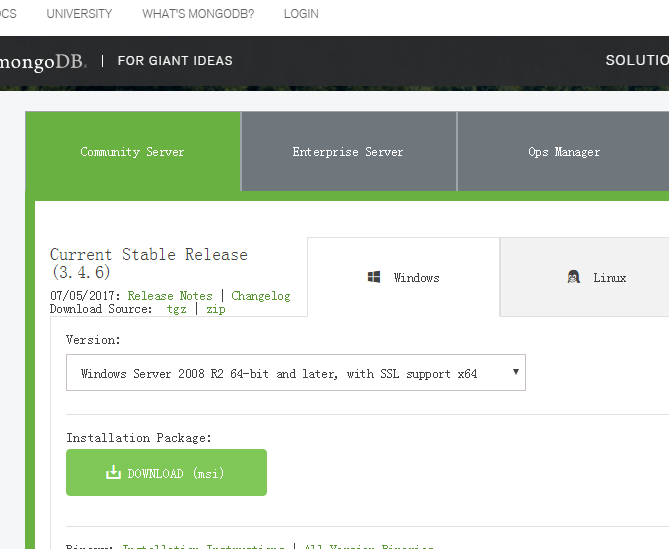Download the tgz source
The image size is (669, 549).
coord(176,309)
